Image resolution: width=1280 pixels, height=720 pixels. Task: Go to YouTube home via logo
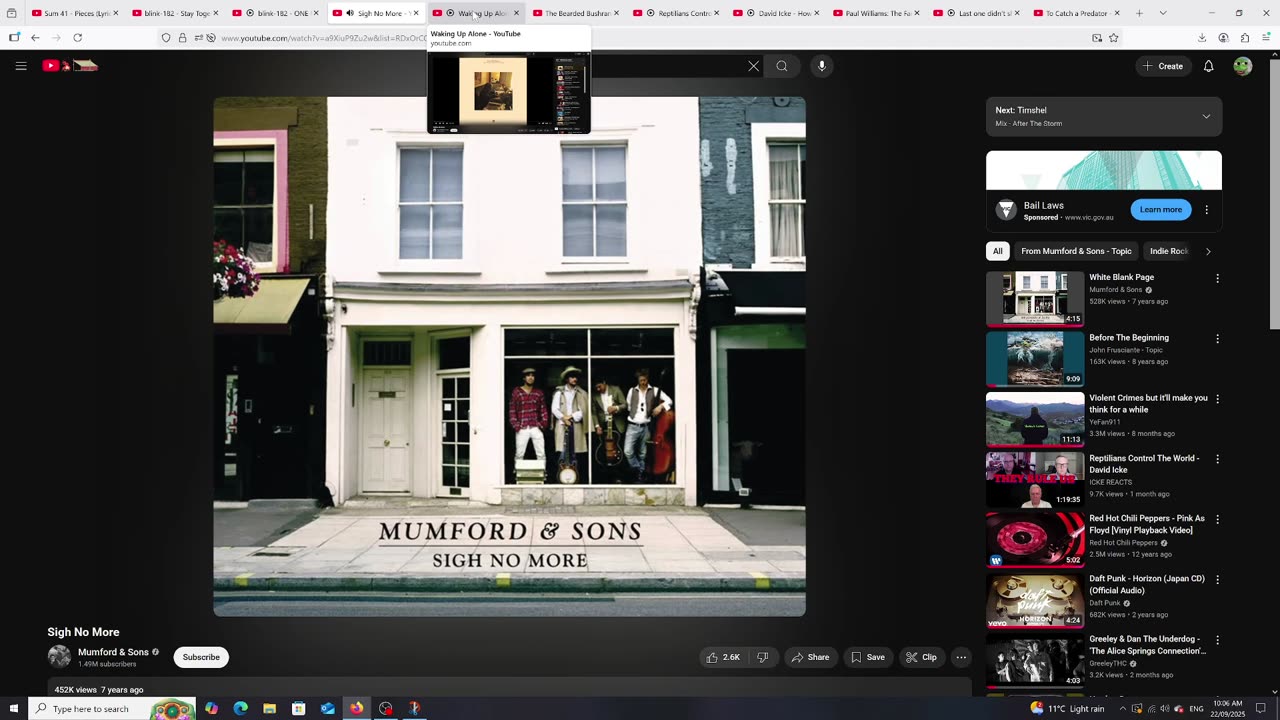[70, 66]
